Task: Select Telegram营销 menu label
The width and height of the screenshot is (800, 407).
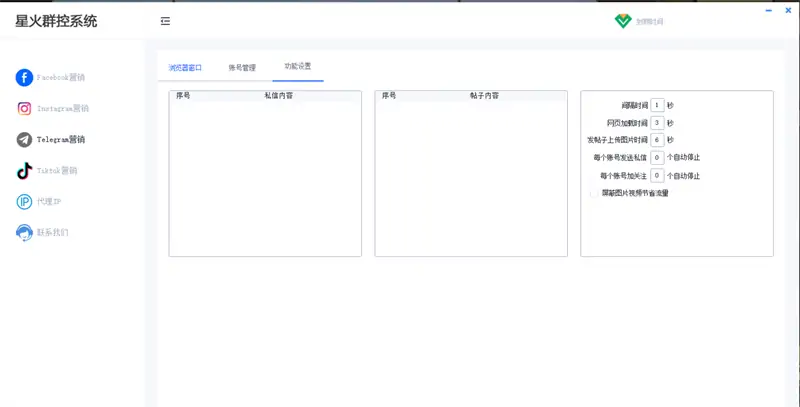Action: click(x=61, y=140)
